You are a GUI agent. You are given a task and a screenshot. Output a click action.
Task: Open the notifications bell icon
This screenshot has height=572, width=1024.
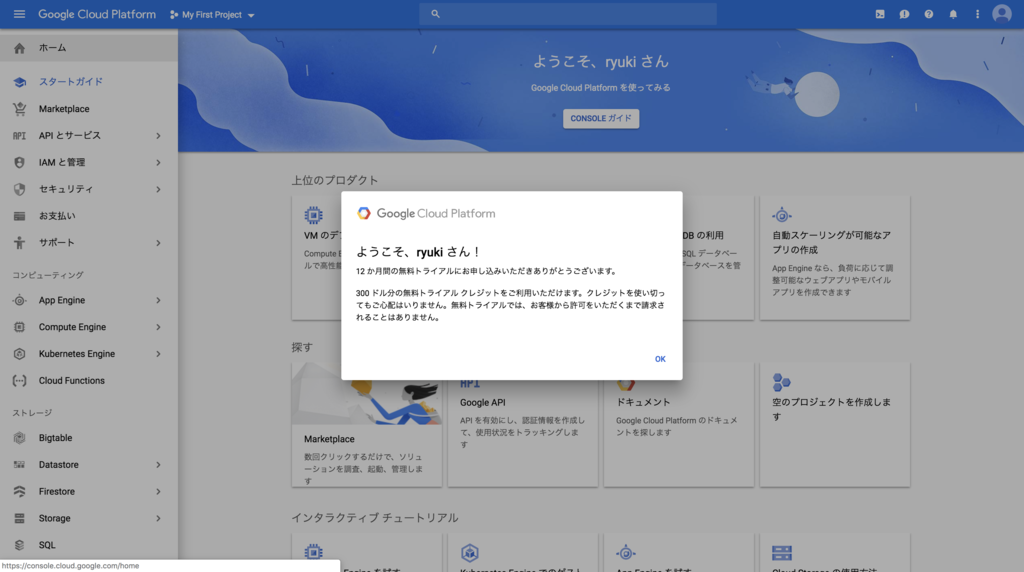coord(953,14)
